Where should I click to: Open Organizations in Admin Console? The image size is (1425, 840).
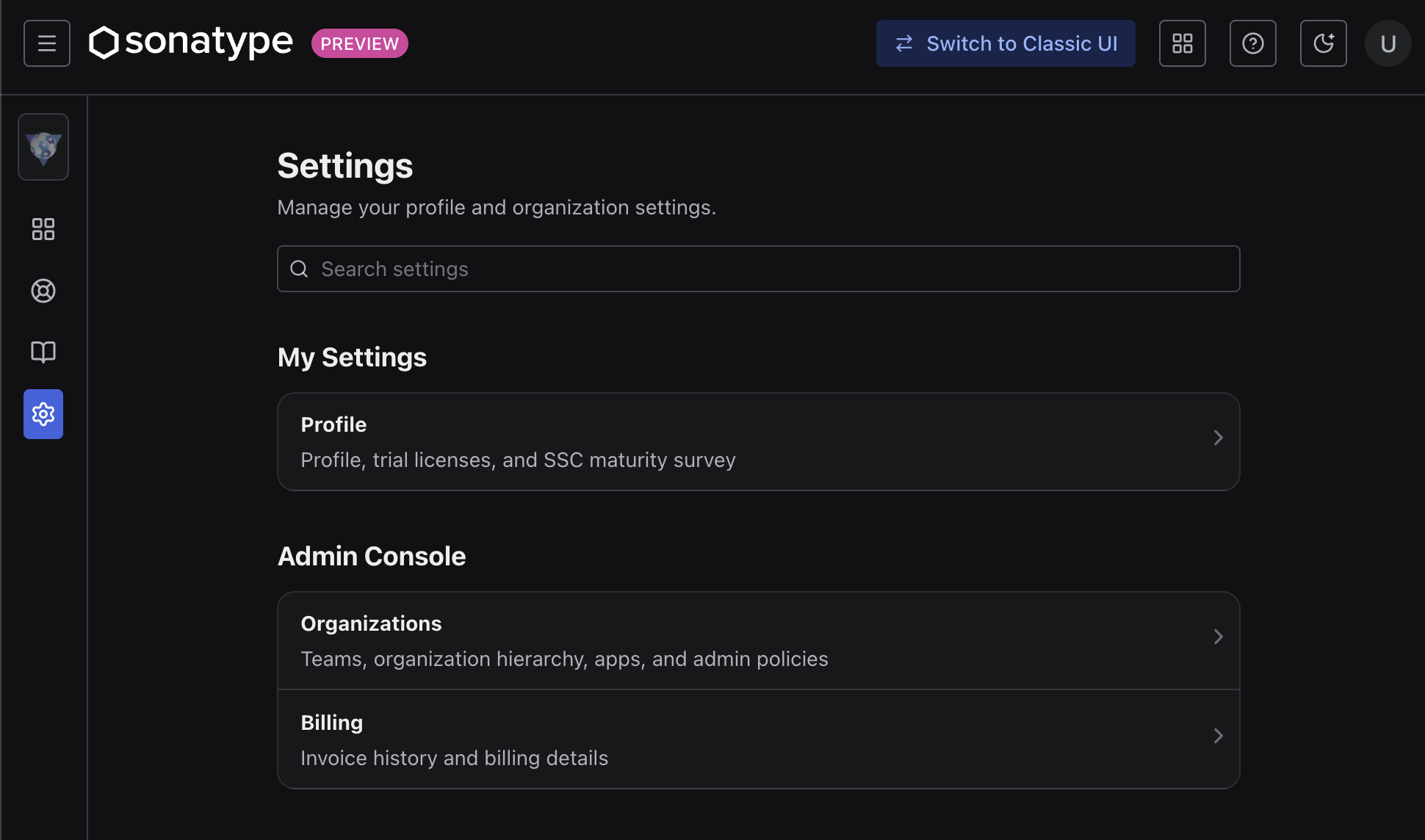tap(759, 640)
